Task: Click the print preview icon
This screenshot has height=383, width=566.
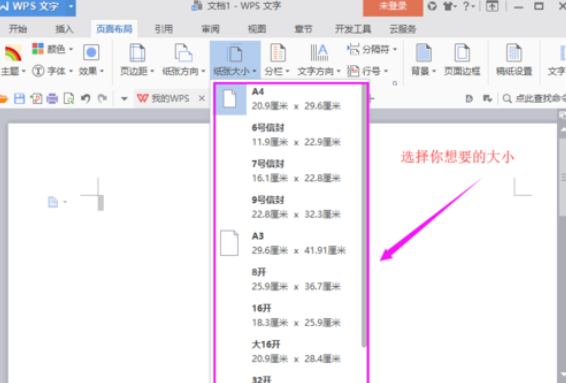Action: coord(69,98)
